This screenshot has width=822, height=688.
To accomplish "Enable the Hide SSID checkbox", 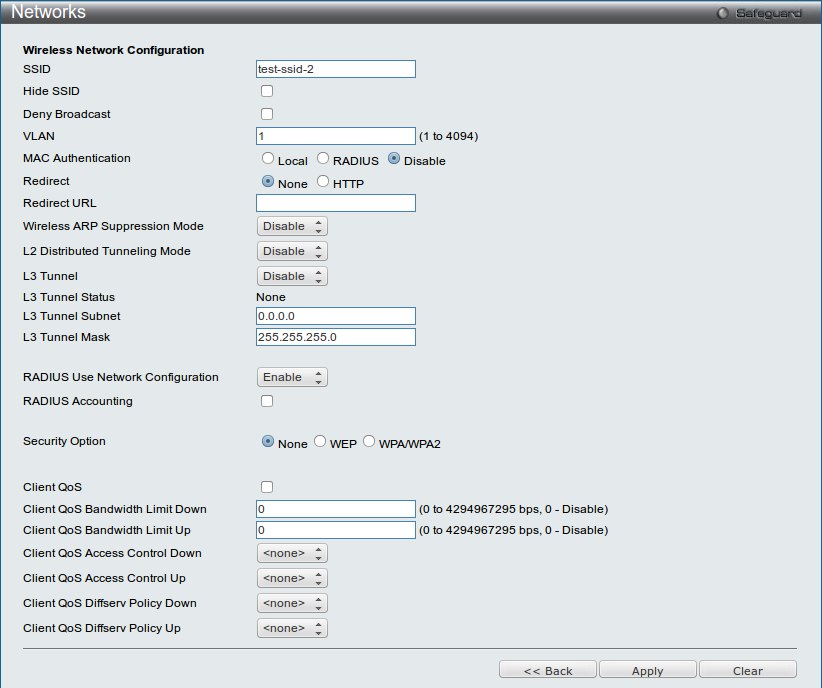I will pos(267,91).
